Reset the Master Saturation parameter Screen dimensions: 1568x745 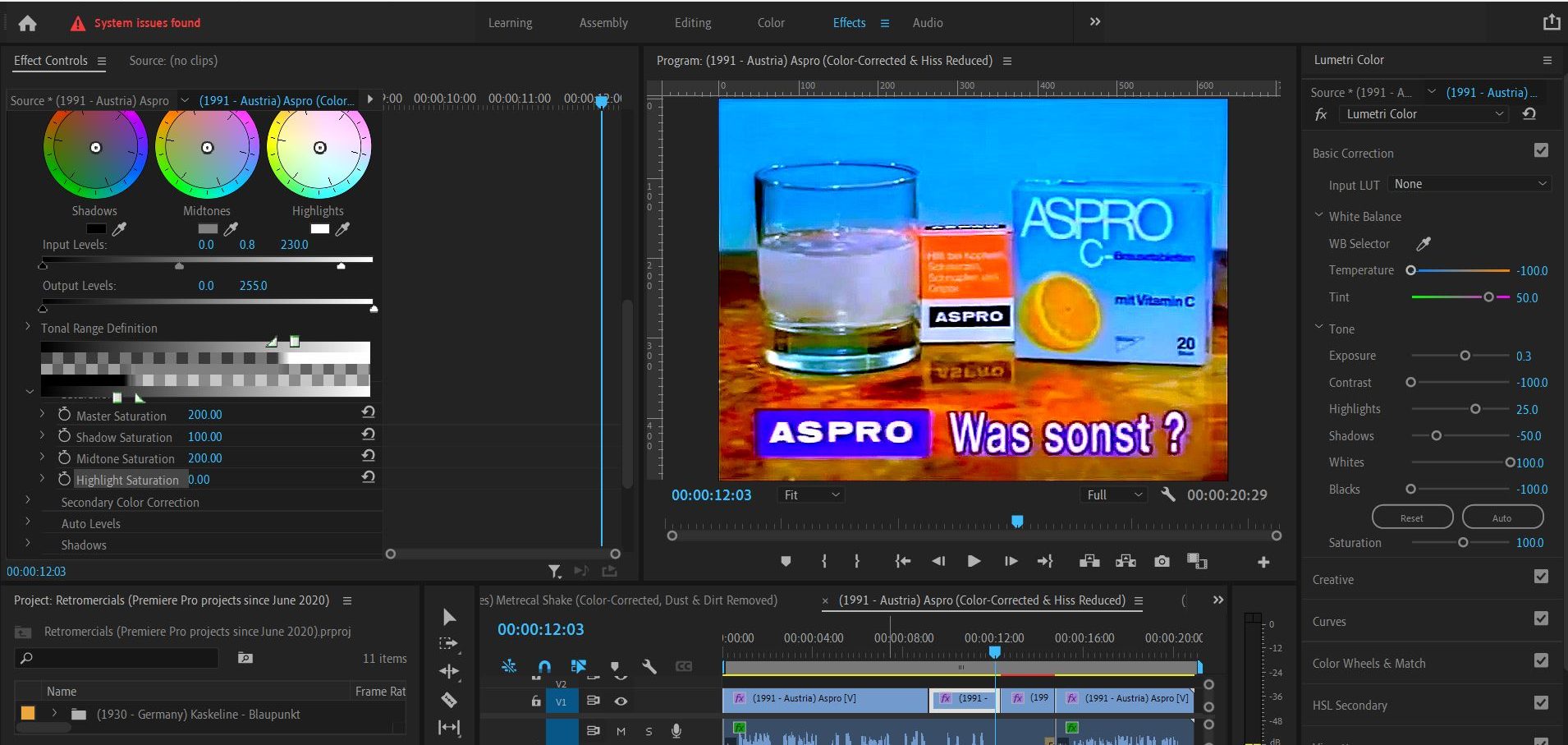tap(369, 412)
